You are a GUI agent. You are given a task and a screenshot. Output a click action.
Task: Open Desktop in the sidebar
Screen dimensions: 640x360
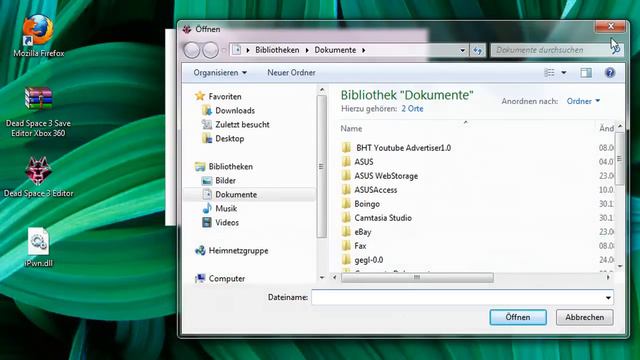click(223, 138)
